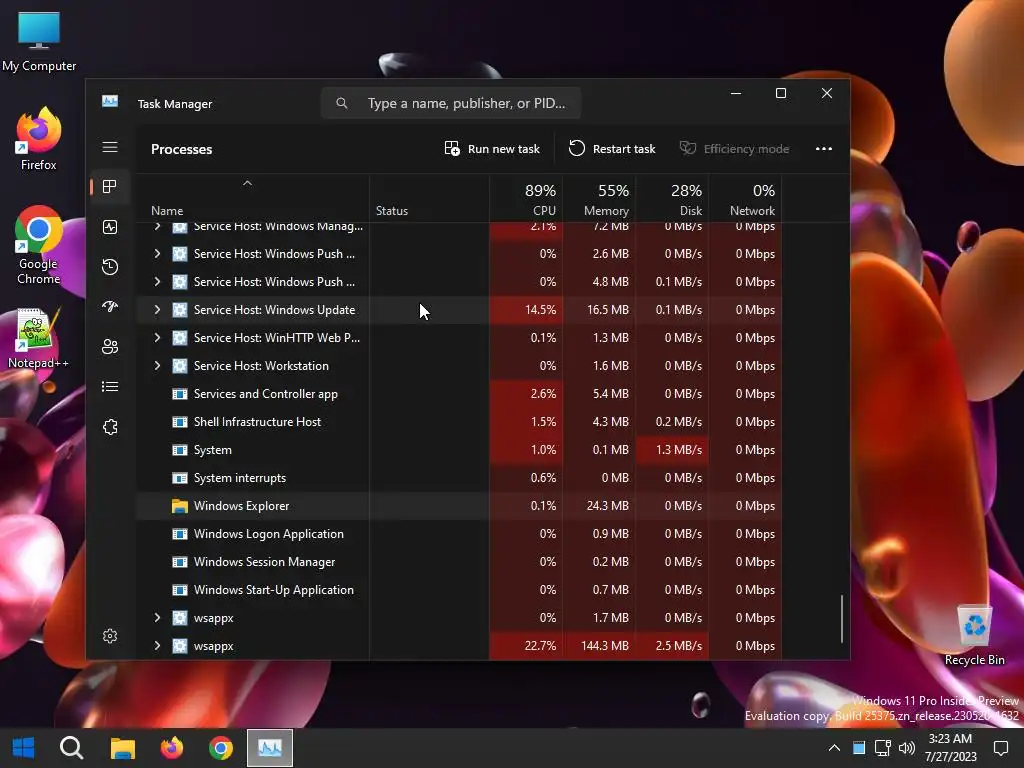1024x768 pixels.
Task: Click Restart task button
Action: [612, 149]
